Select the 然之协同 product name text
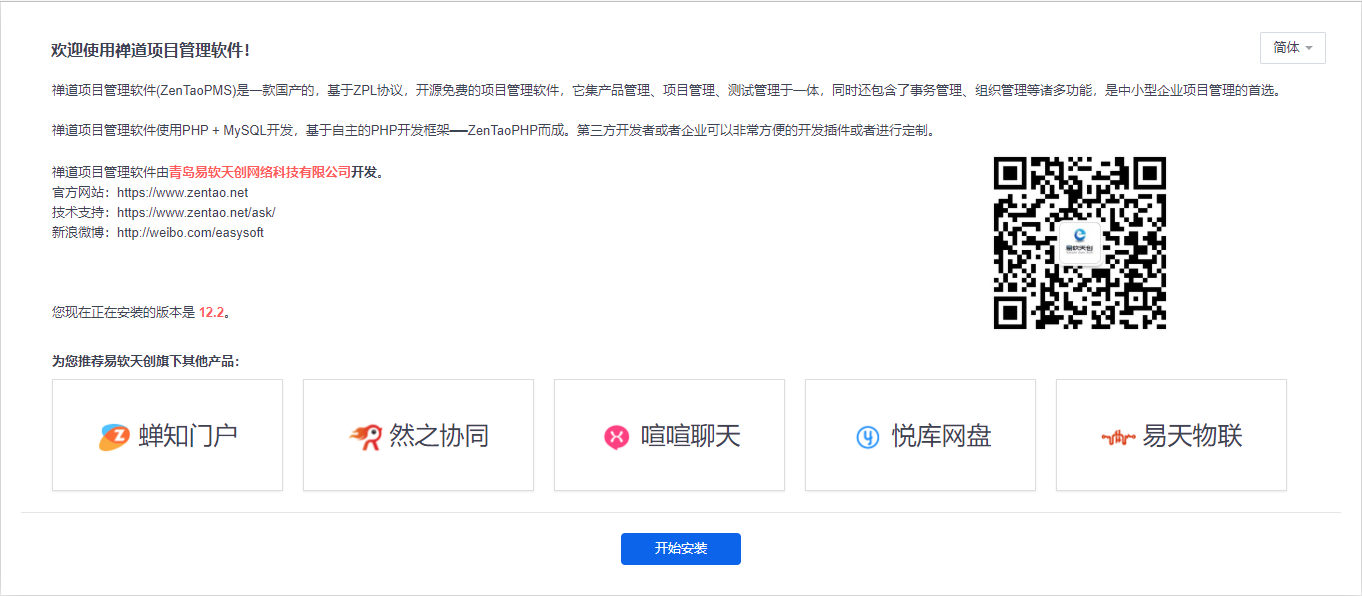Viewport: 1362px width, 596px height. coord(439,436)
